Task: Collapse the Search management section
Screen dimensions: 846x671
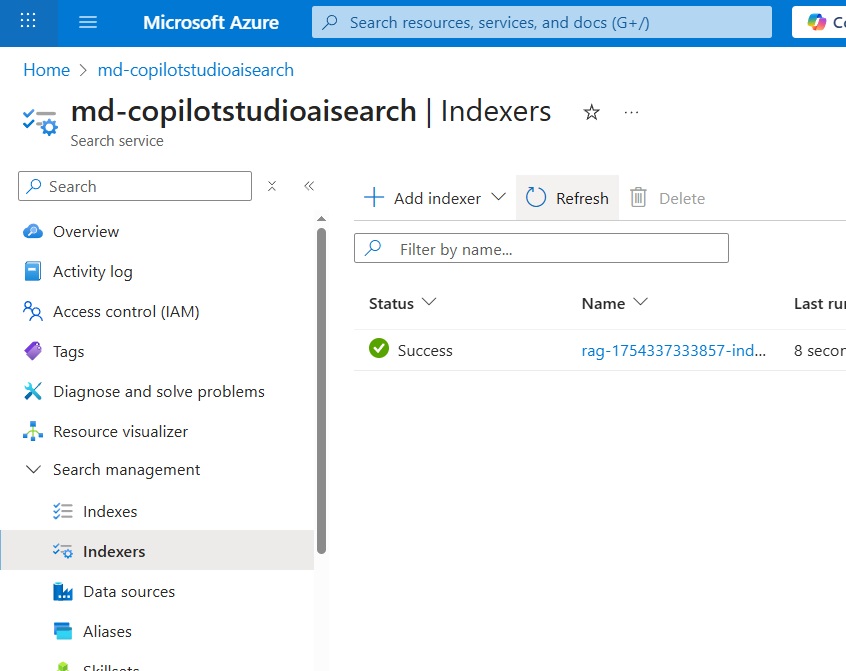Action: click(33, 470)
